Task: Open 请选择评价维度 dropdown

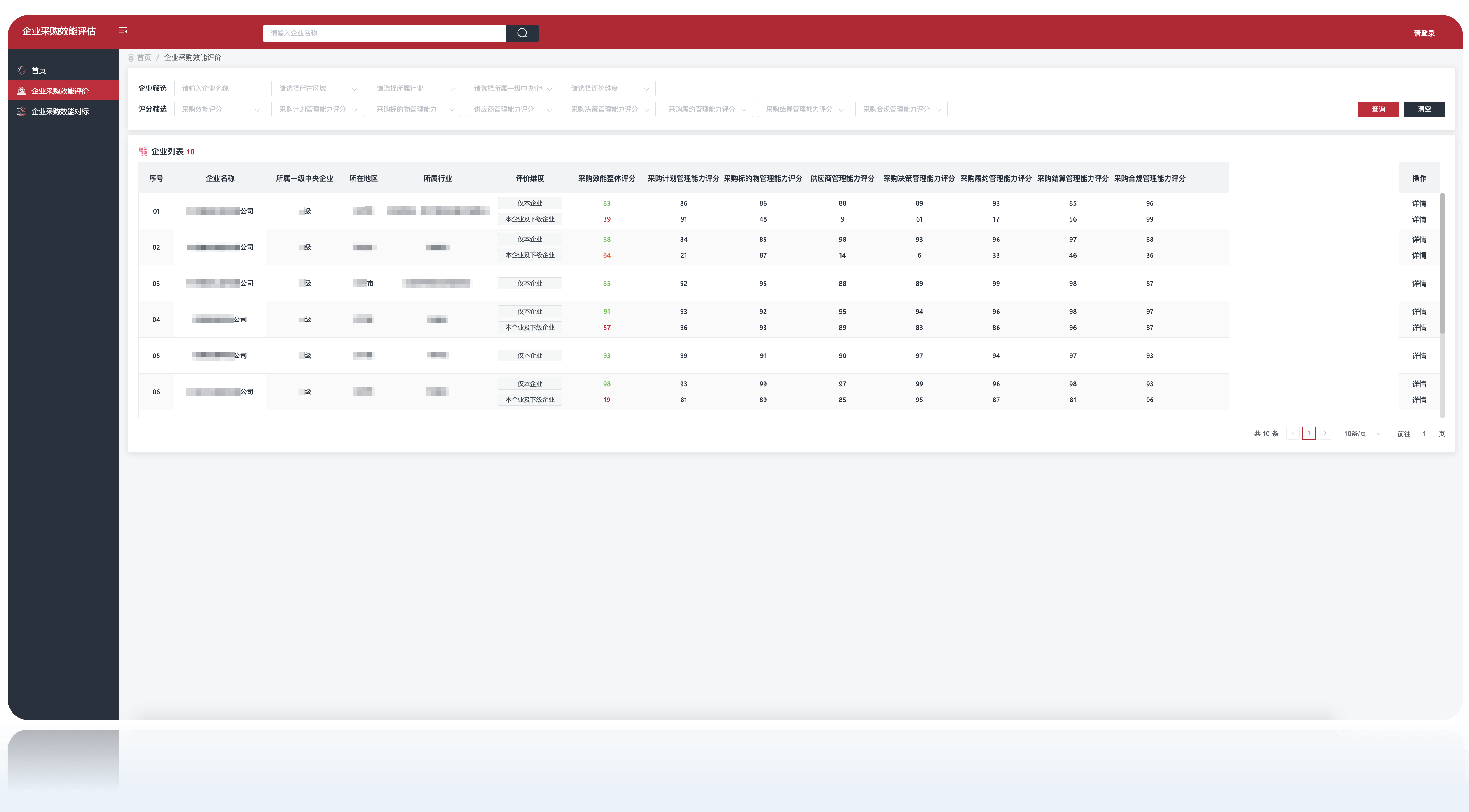Action: pyautogui.click(x=609, y=88)
